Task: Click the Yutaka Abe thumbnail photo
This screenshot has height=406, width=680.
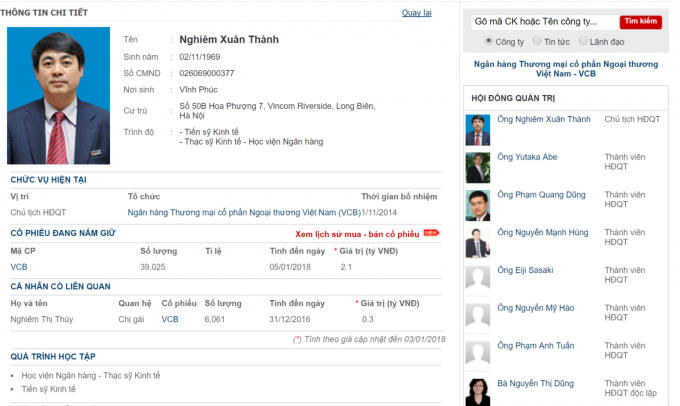Action: [478, 167]
